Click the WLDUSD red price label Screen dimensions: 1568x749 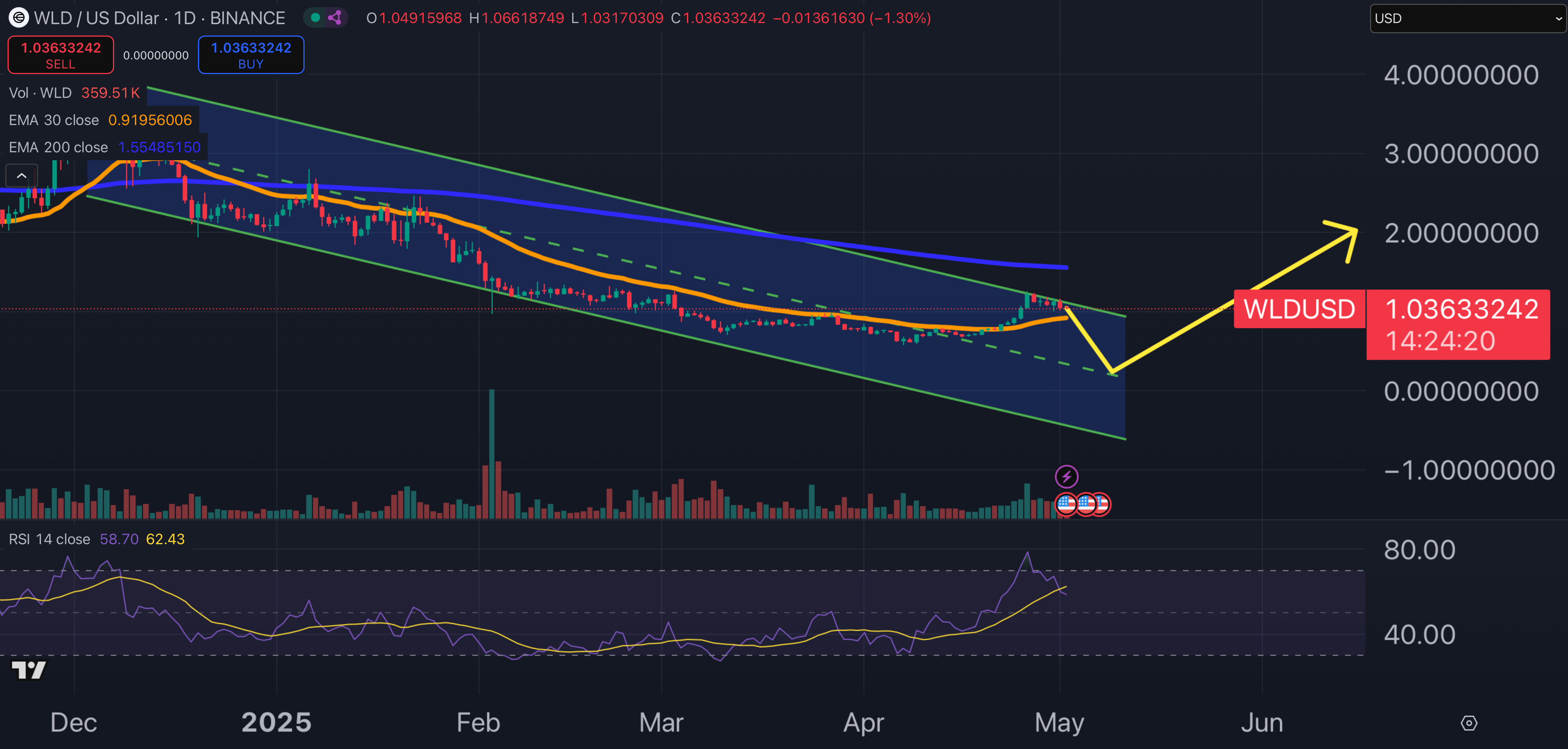(1299, 310)
